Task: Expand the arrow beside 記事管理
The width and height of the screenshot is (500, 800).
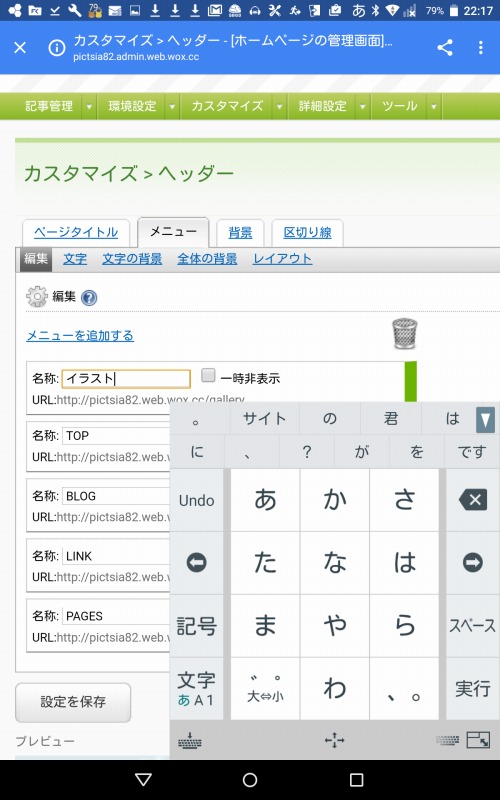Action: (89, 106)
